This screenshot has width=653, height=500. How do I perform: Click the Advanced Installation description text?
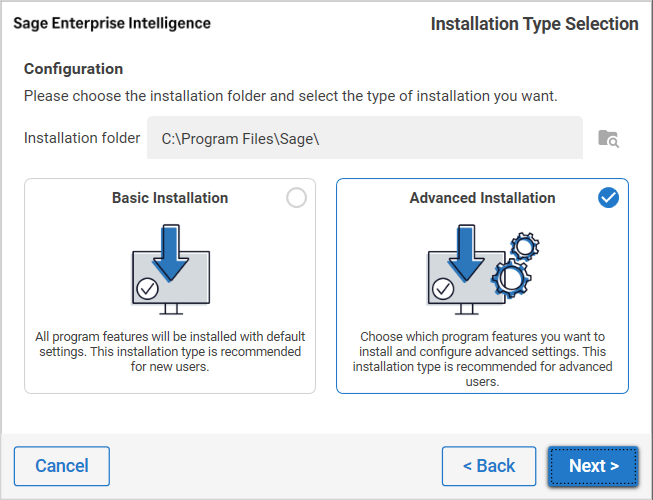(482, 359)
